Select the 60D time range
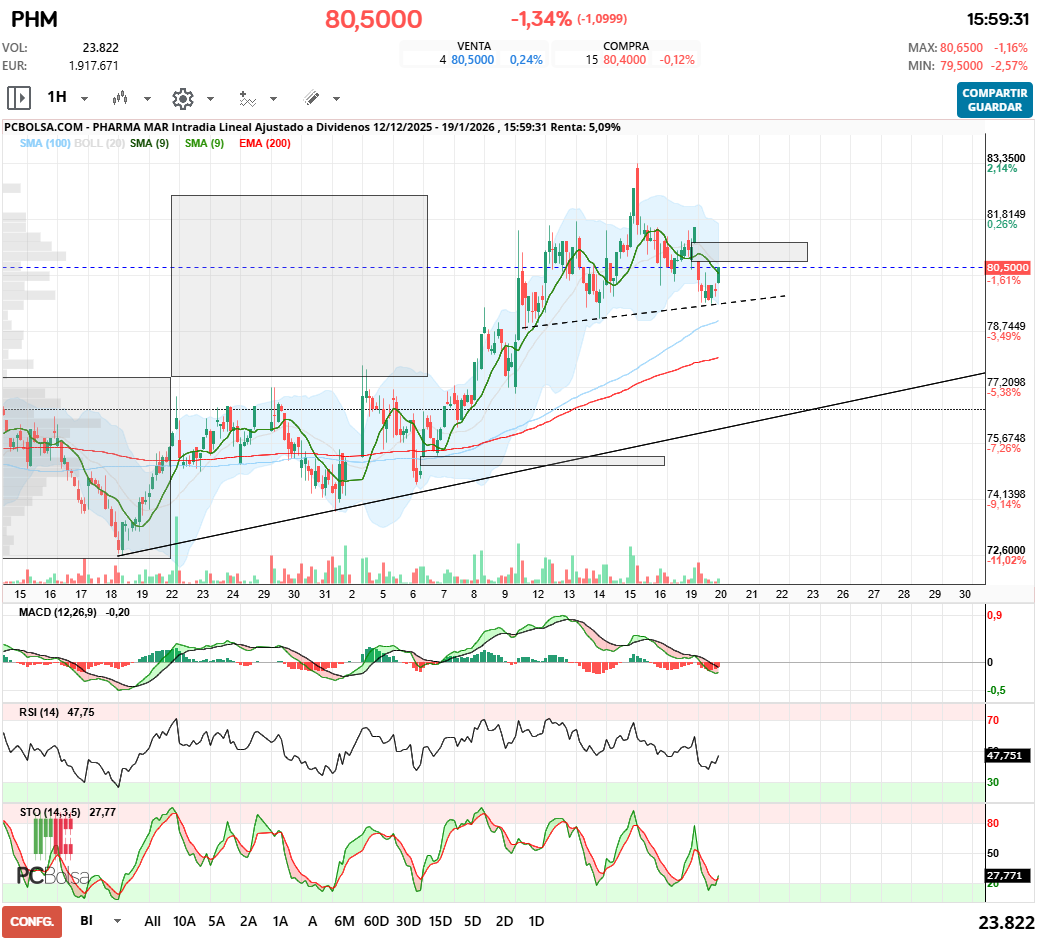The height and width of the screenshot is (943, 1048). pyautogui.click(x=376, y=921)
